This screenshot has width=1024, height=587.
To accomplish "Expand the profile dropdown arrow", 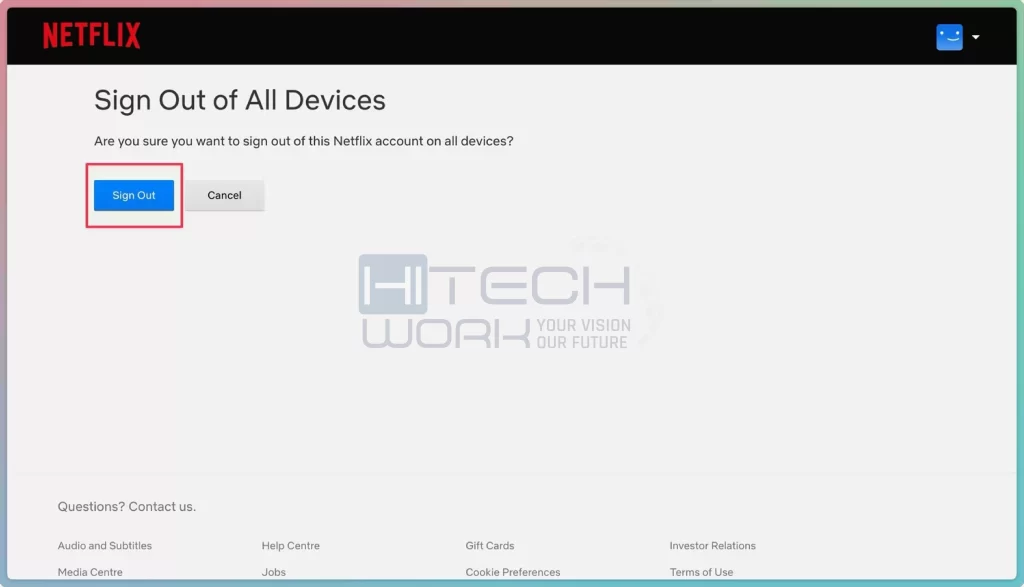I will click(x=976, y=37).
